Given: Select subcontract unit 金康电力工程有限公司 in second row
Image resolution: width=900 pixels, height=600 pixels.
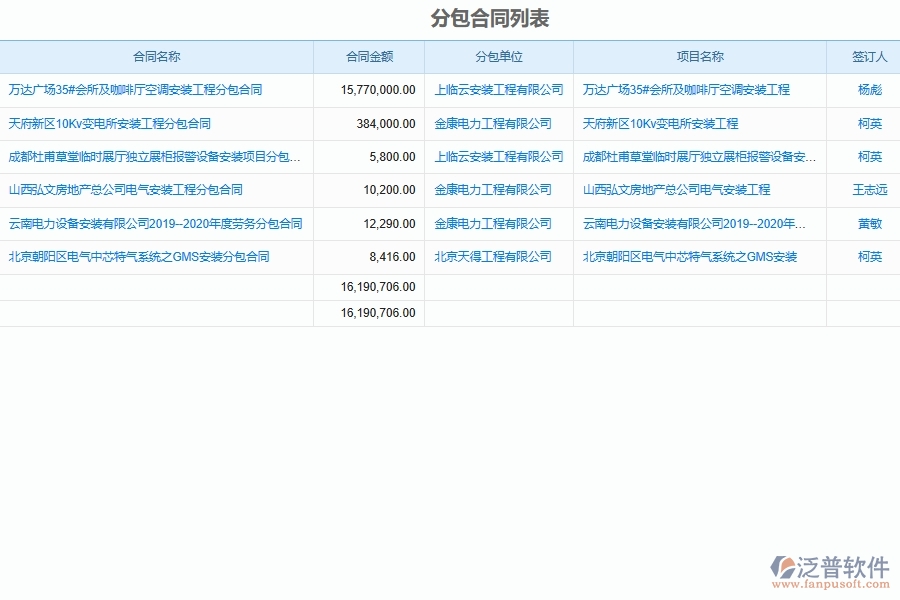Looking at the screenshot, I should click(494, 124).
